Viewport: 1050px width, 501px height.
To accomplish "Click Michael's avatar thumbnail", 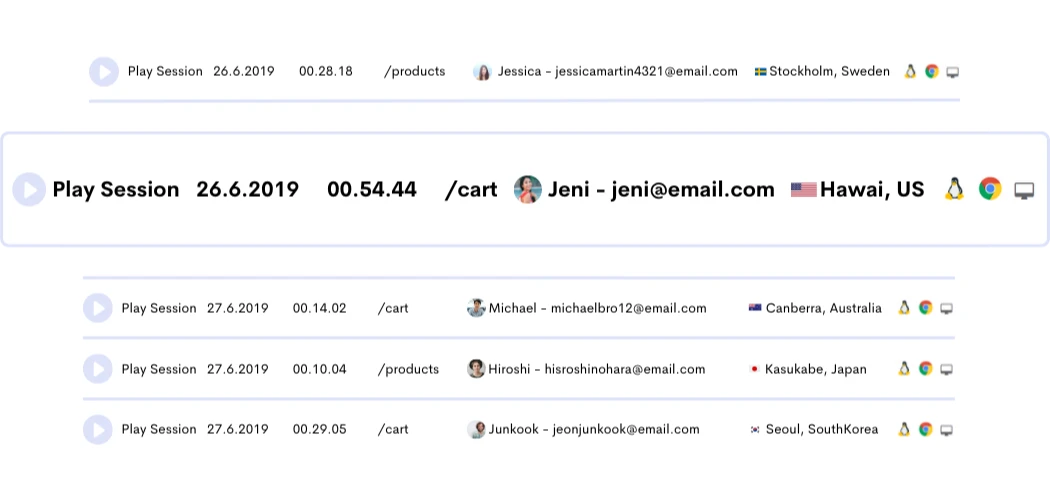I will tap(476, 308).
